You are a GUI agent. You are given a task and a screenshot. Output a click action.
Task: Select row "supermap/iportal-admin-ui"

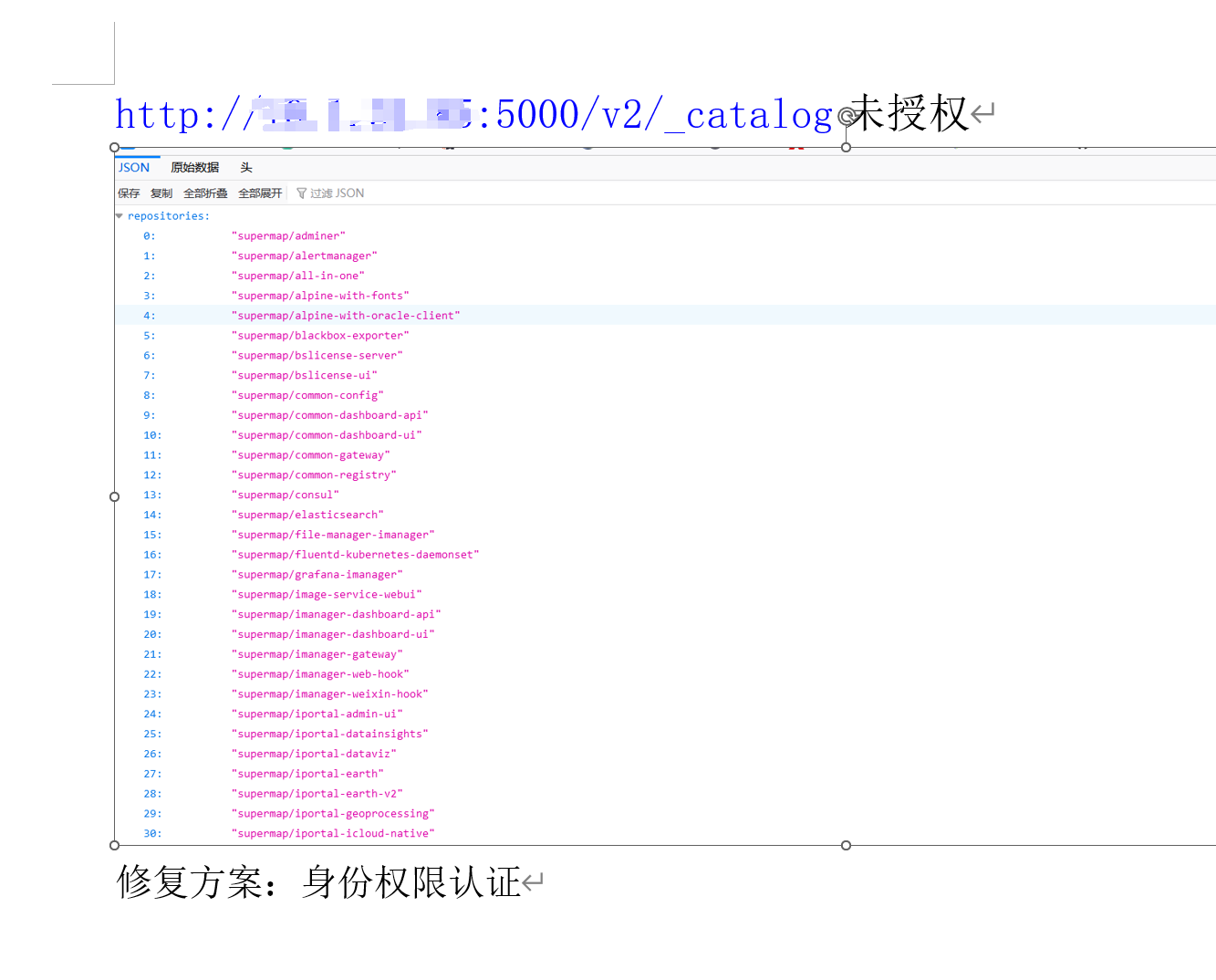click(x=665, y=714)
